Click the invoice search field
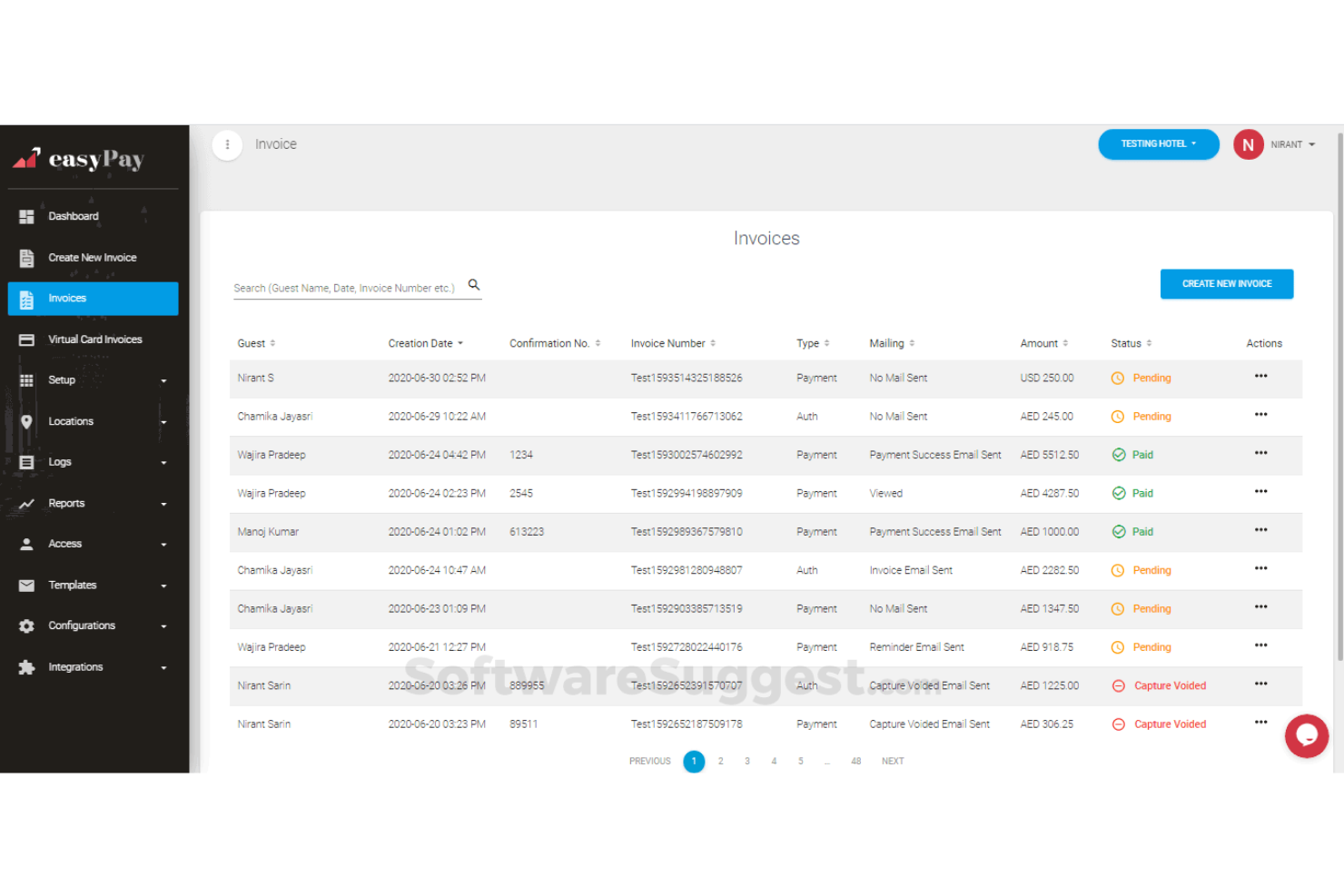Viewport: 1344px width, 896px height. [x=345, y=289]
